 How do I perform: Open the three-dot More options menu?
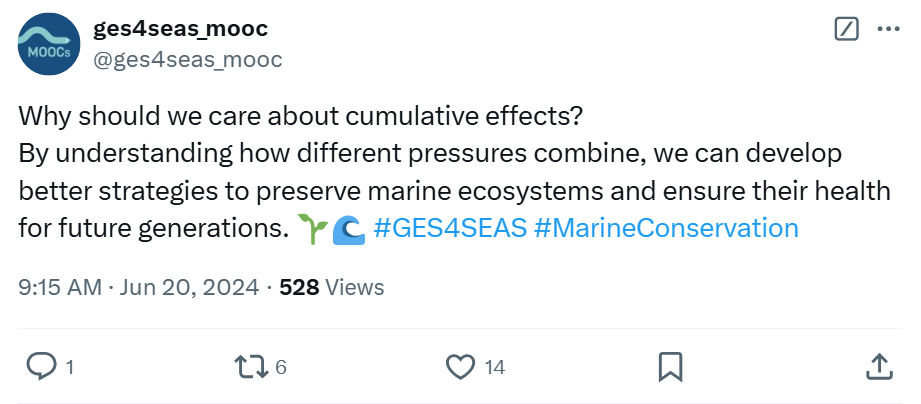point(888,30)
